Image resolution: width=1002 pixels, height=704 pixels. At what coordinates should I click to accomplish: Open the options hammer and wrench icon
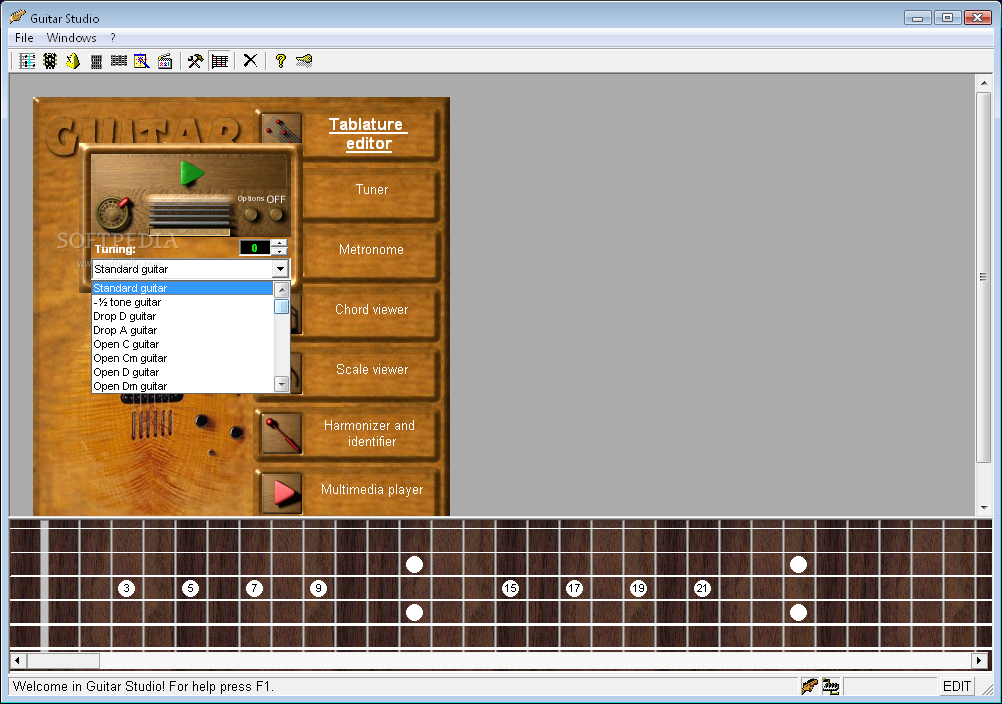(196, 61)
